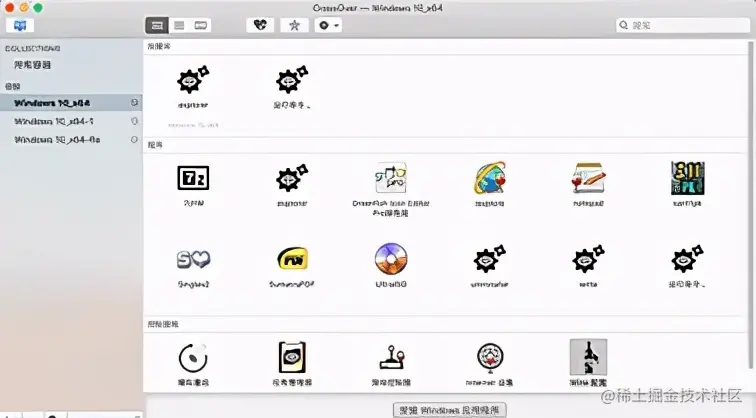Image resolution: width=756 pixels, height=418 pixels.
Task: Open the gear icon right of UltraISO
Action: click(x=489, y=259)
